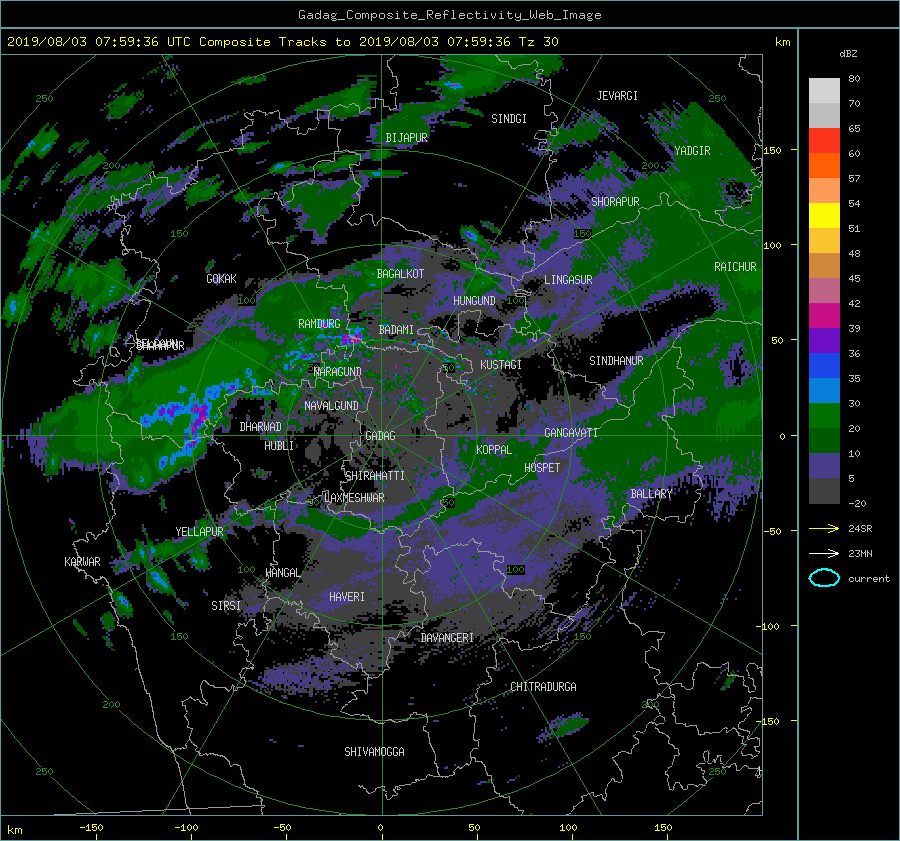Click the YELLAPUR city label
This screenshot has height=841, width=900.
(199, 532)
